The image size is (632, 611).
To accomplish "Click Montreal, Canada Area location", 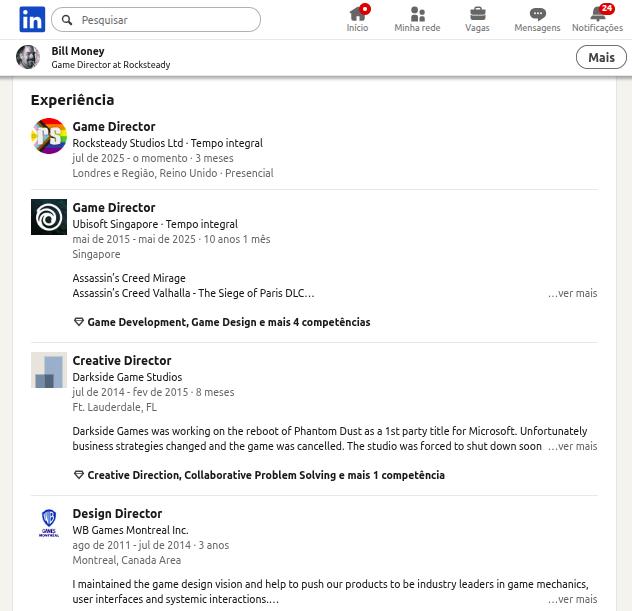I will pyautogui.click(x=127, y=560).
